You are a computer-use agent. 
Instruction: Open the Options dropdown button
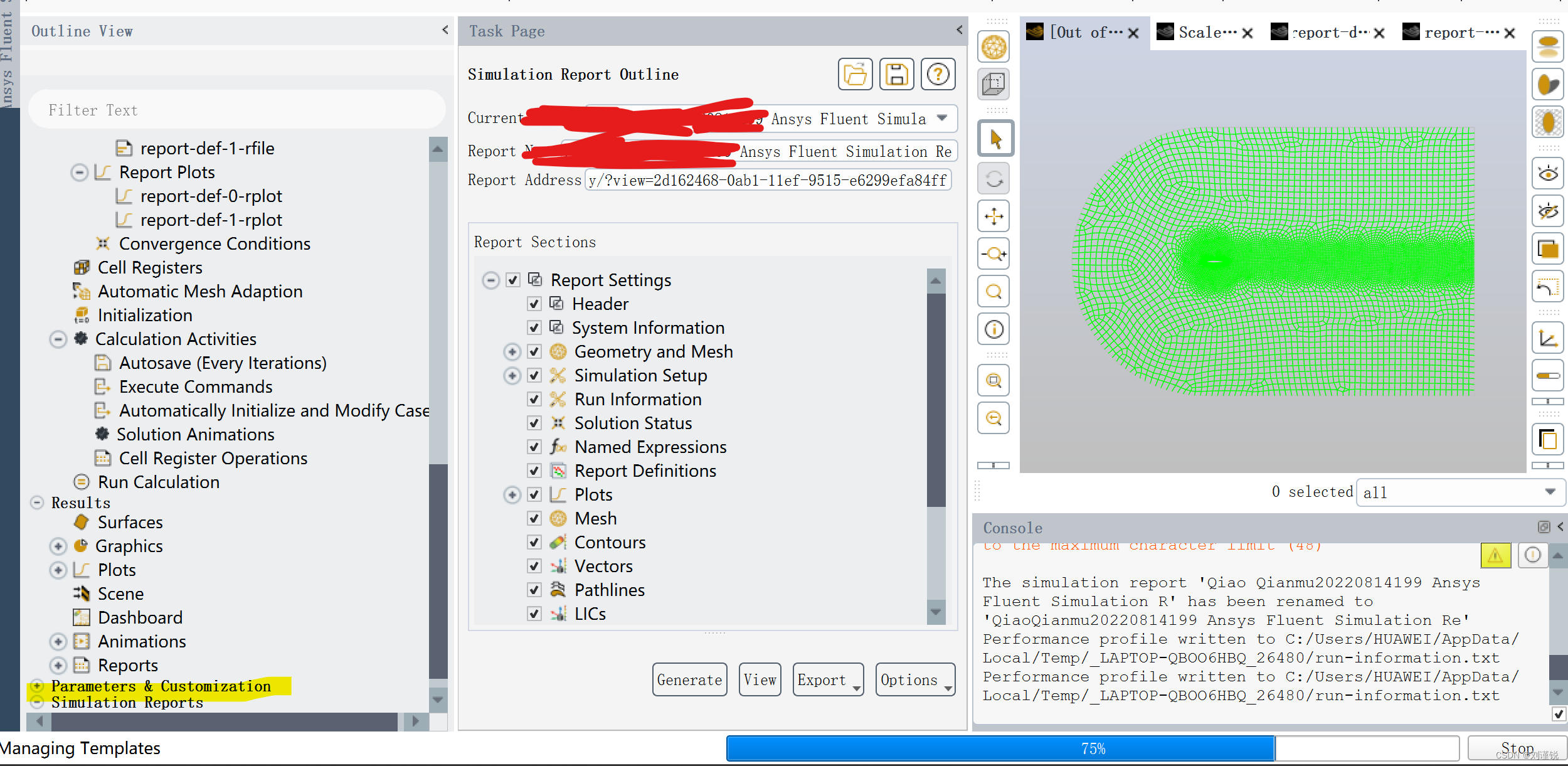click(x=914, y=680)
